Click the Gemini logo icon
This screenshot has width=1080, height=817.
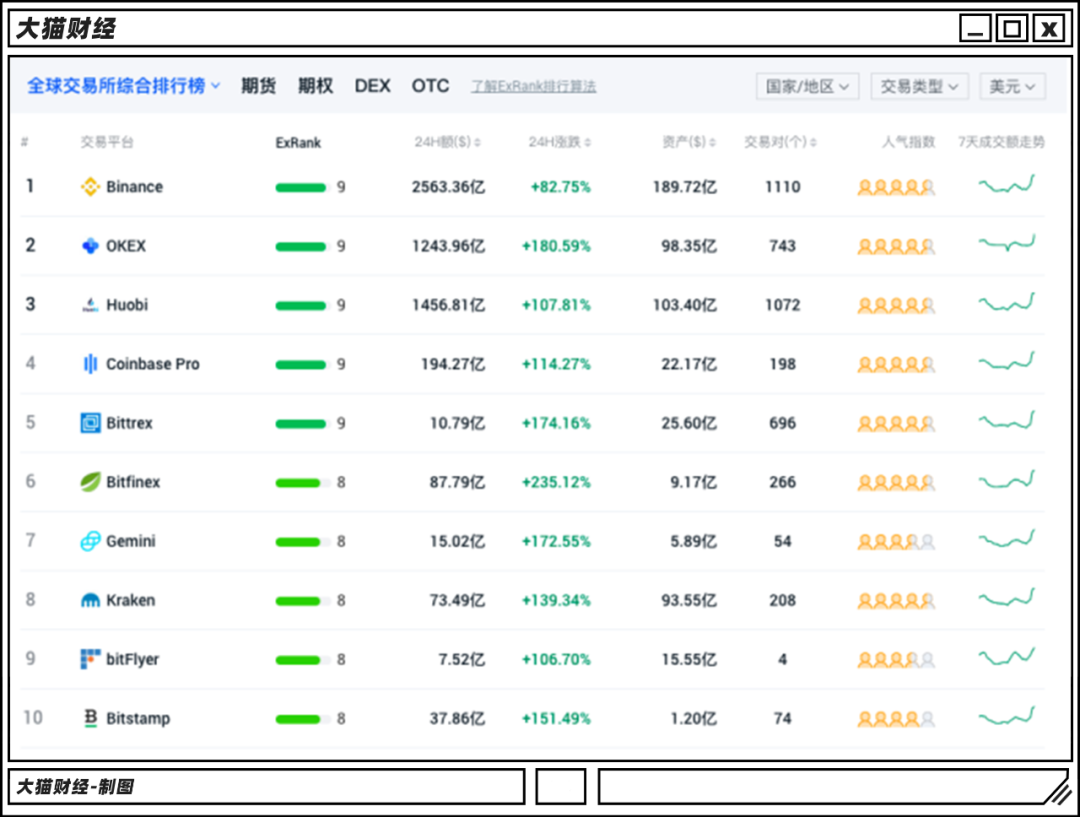(90, 541)
